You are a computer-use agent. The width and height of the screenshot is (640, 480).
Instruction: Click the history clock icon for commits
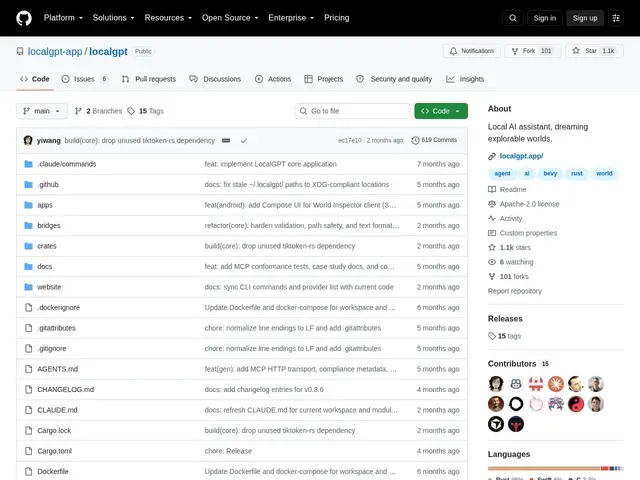click(415, 140)
